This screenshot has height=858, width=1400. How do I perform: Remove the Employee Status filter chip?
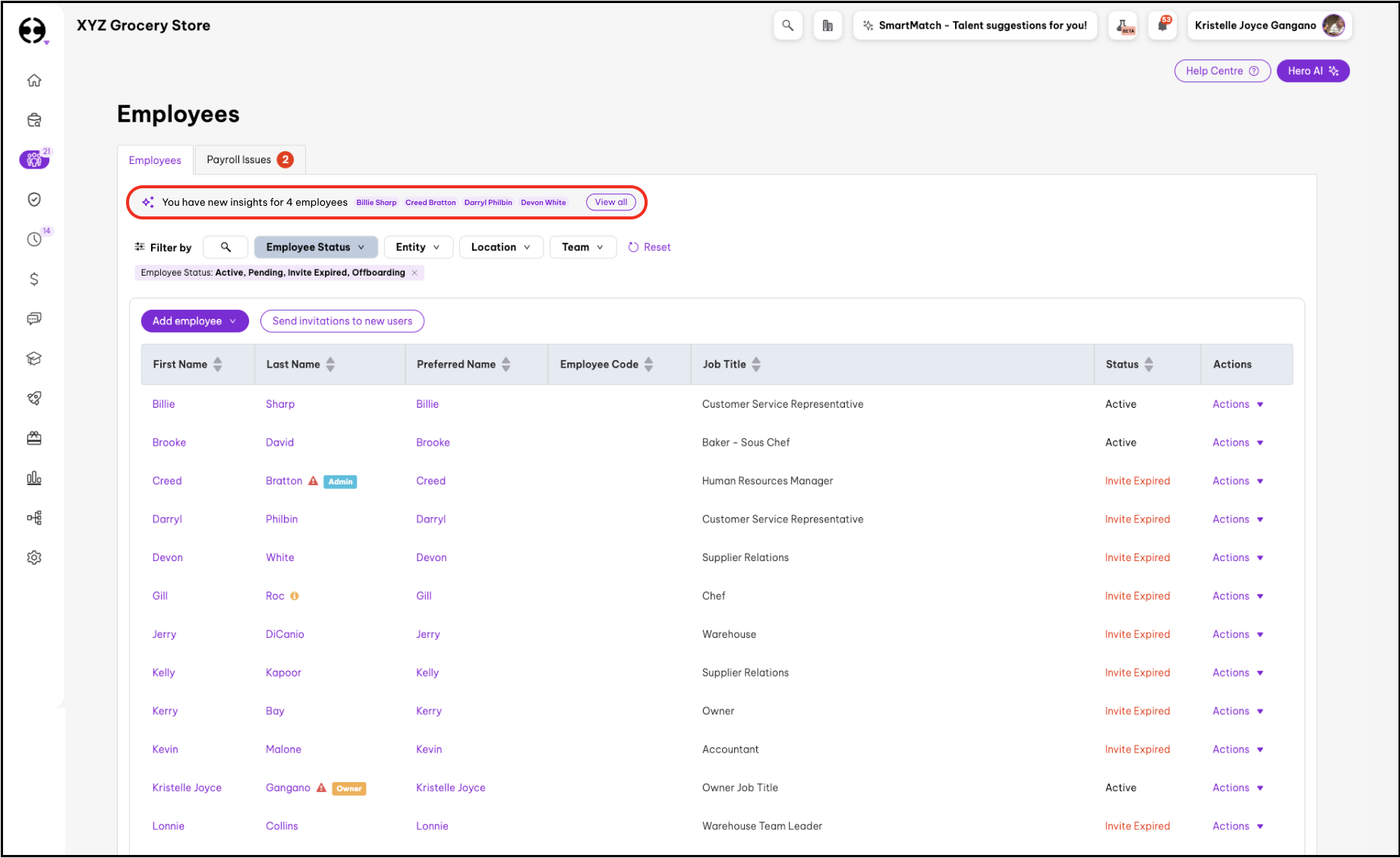pyautogui.click(x=415, y=273)
